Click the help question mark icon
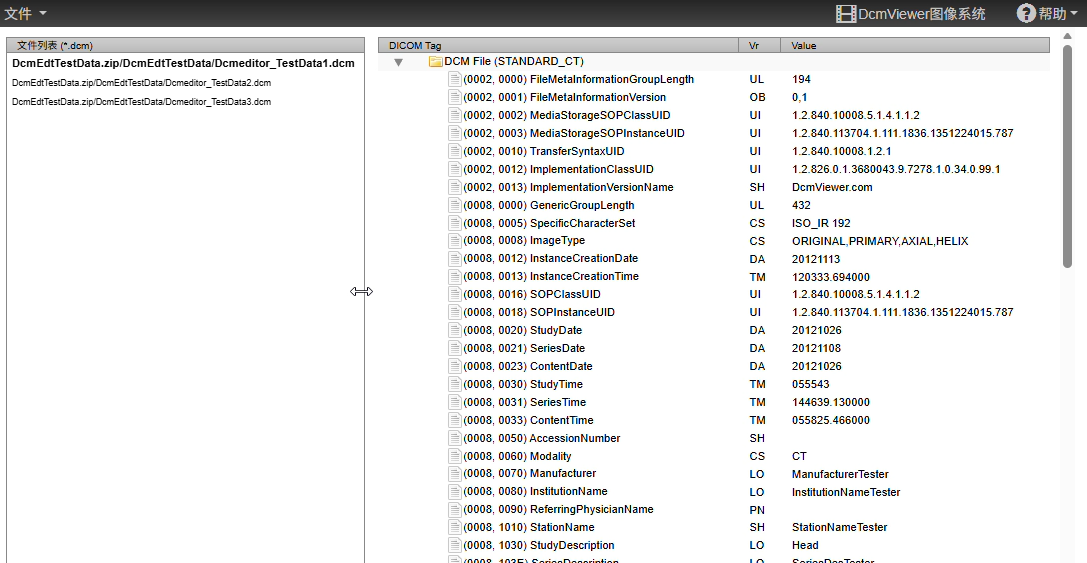Image resolution: width=1087 pixels, height=563 pixels. tap(1026, 13)
